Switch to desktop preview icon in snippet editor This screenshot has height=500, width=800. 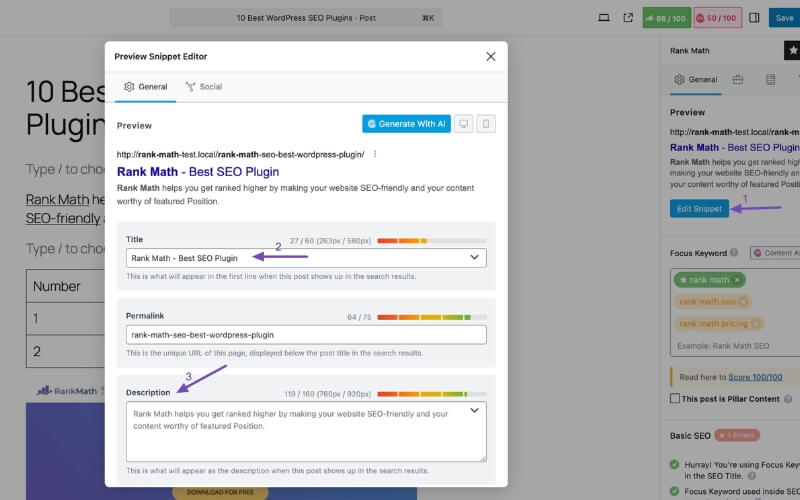click(463, 124)
